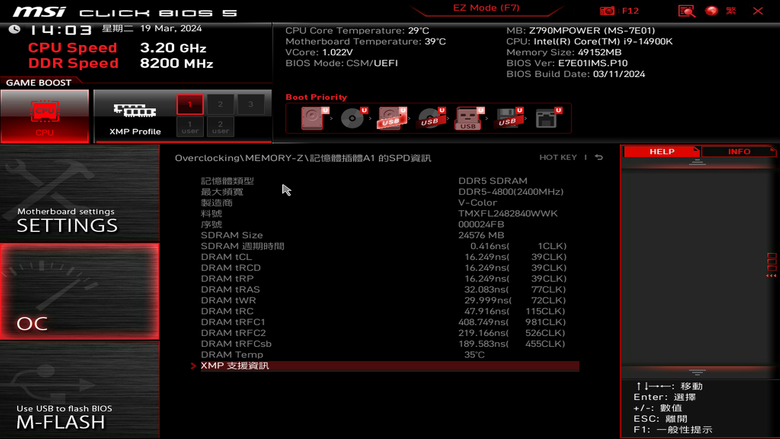Image resolution: width=780 pixels, height=439 pixels.
Task: Switch to the INFO tab
Action: point(739,152)
